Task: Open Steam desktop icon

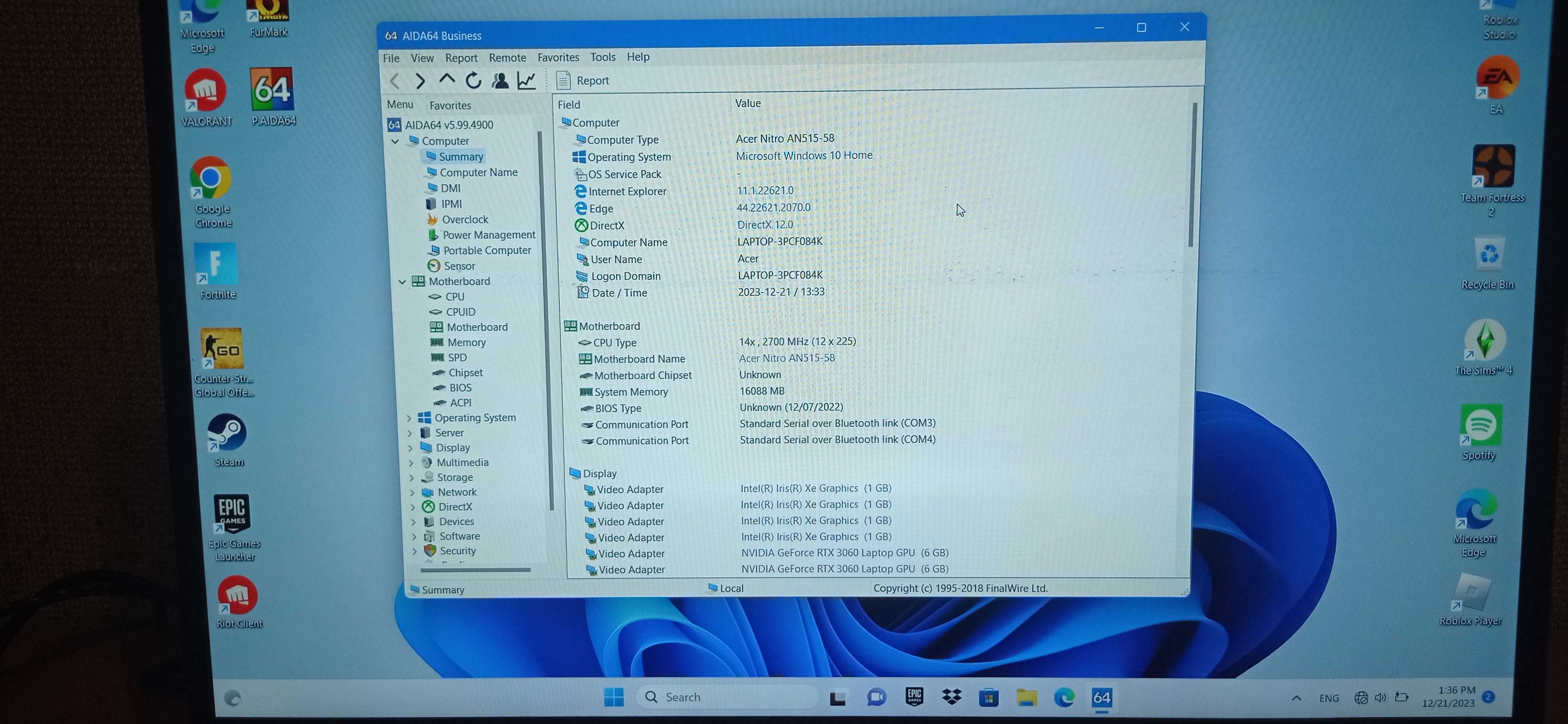Action: pyautogui.click(x=227, y=441)
